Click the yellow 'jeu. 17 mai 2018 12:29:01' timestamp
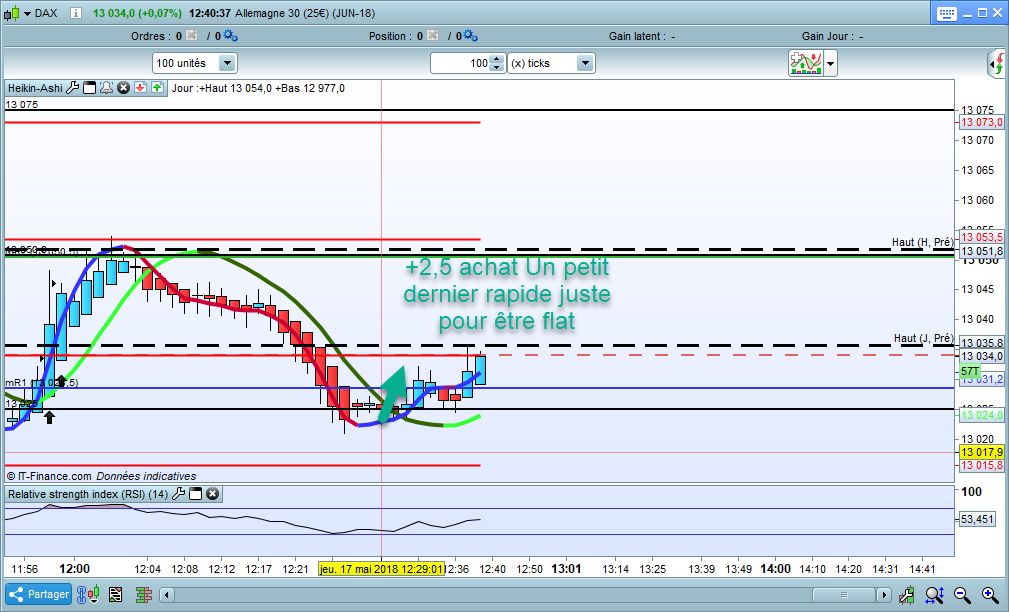 (x=381, y=569)
